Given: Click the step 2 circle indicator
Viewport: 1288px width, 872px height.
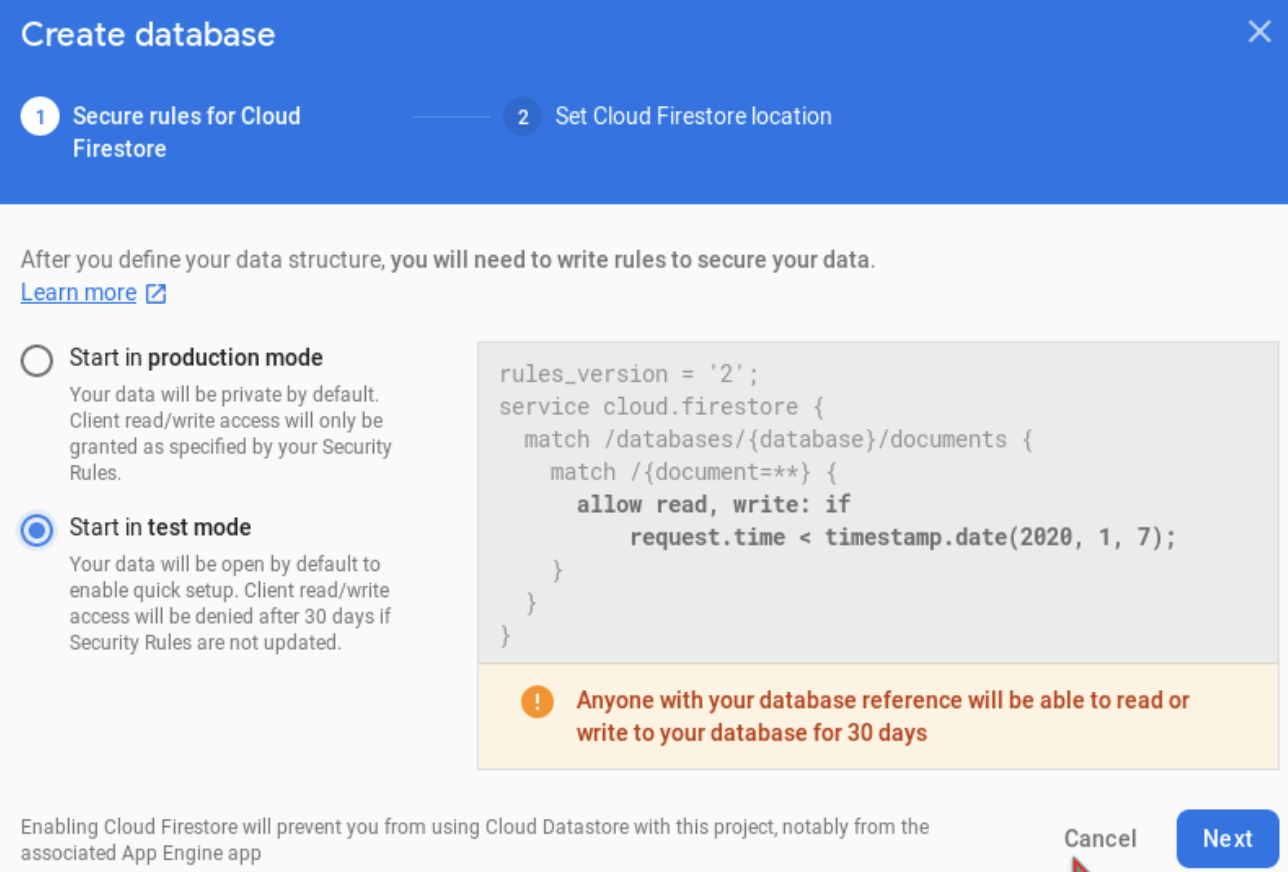Looking at the screenshot, I should (x=522, y=117).
